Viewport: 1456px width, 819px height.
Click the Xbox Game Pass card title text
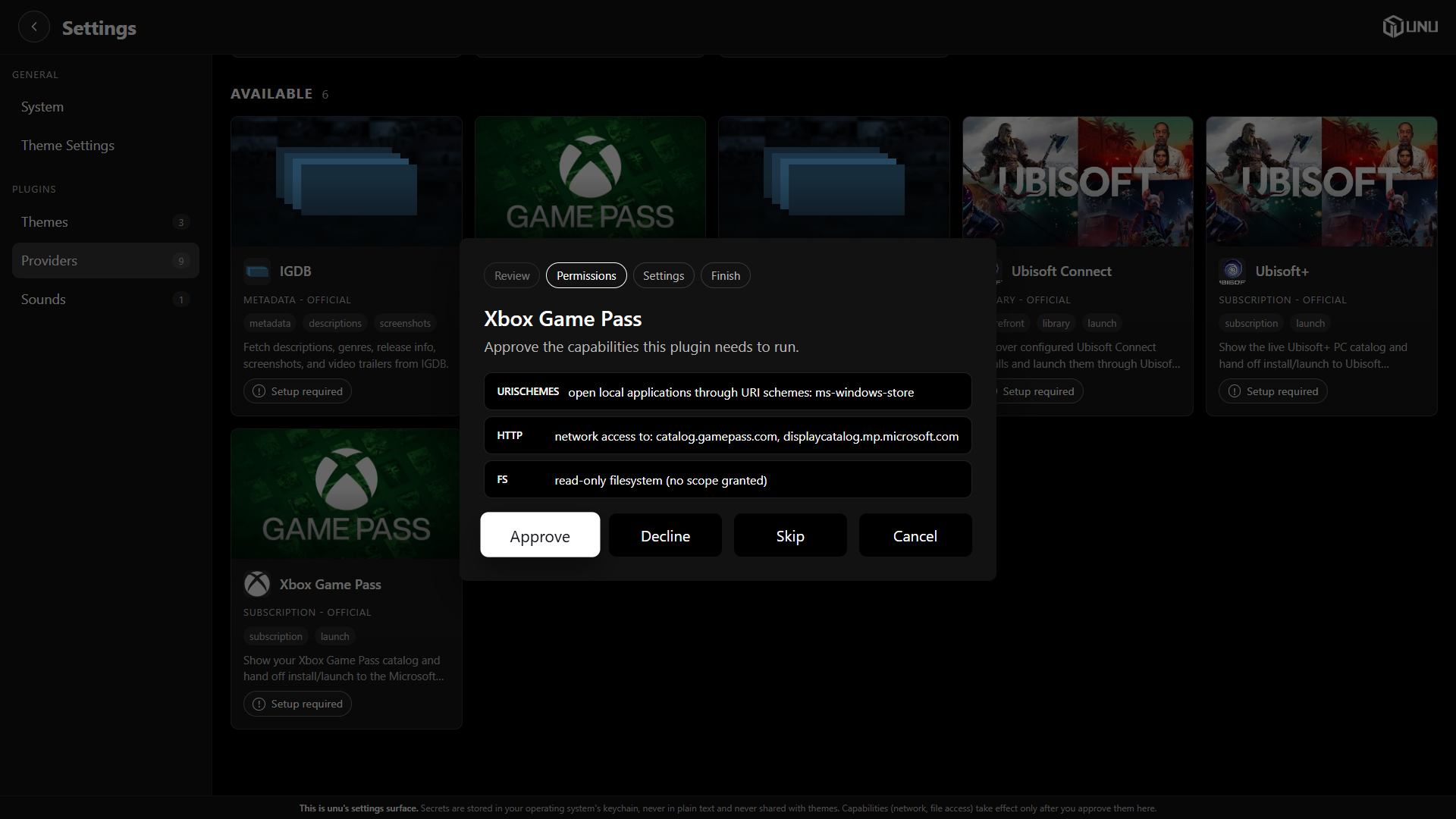(x=330, y=585)
